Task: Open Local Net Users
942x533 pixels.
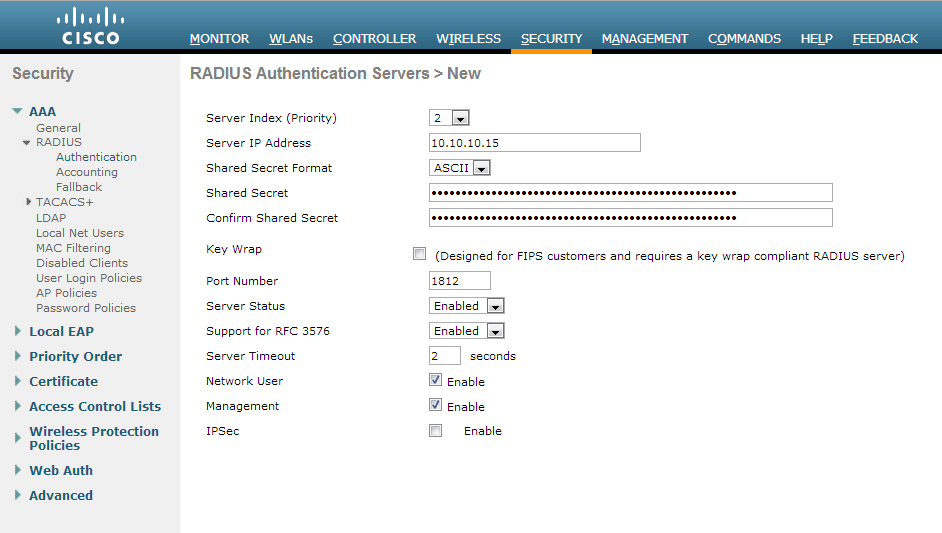Action: pyautogui.click(x=80, y=233)
